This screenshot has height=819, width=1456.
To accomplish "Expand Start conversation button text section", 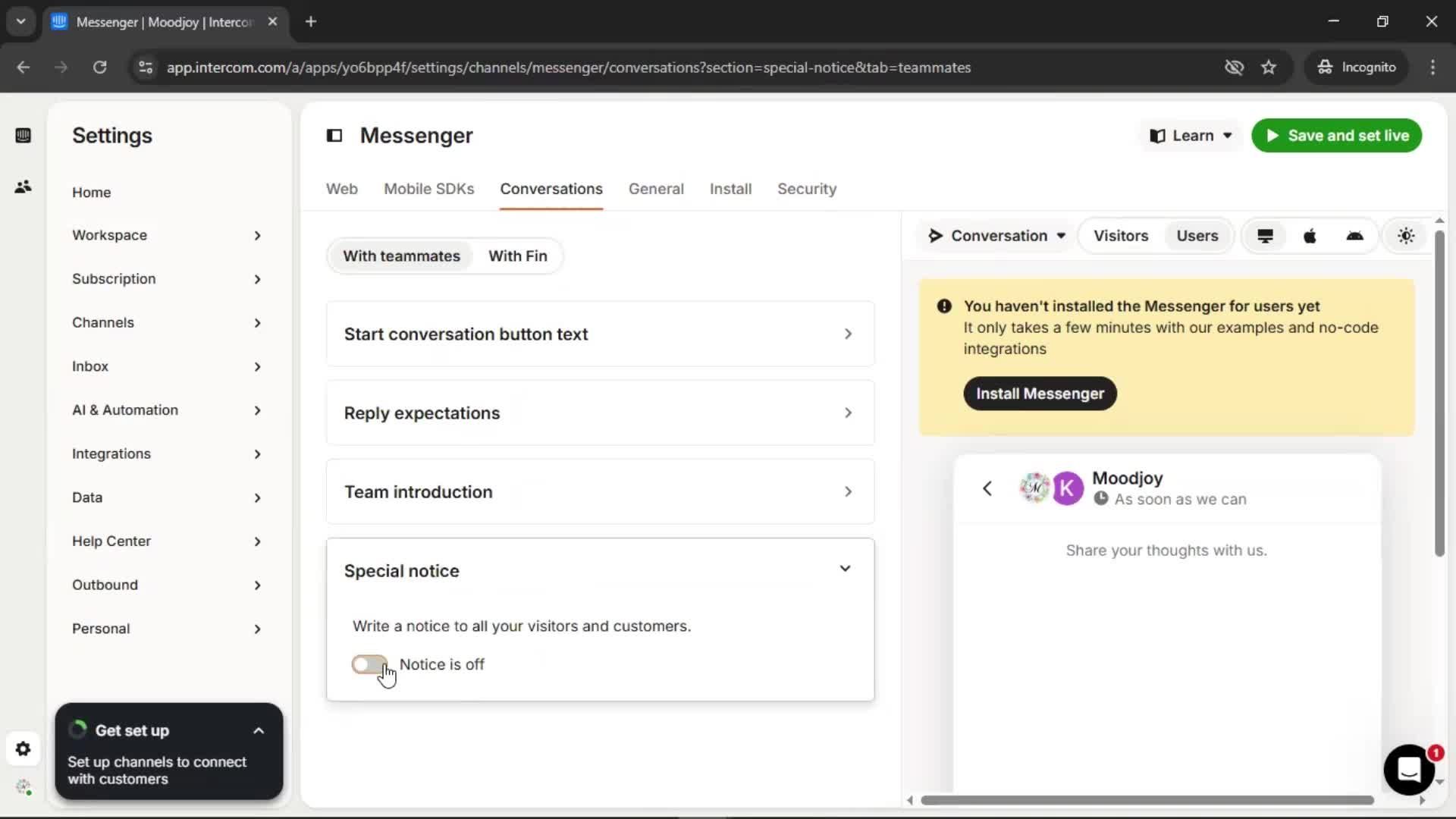I will point(600,334).
